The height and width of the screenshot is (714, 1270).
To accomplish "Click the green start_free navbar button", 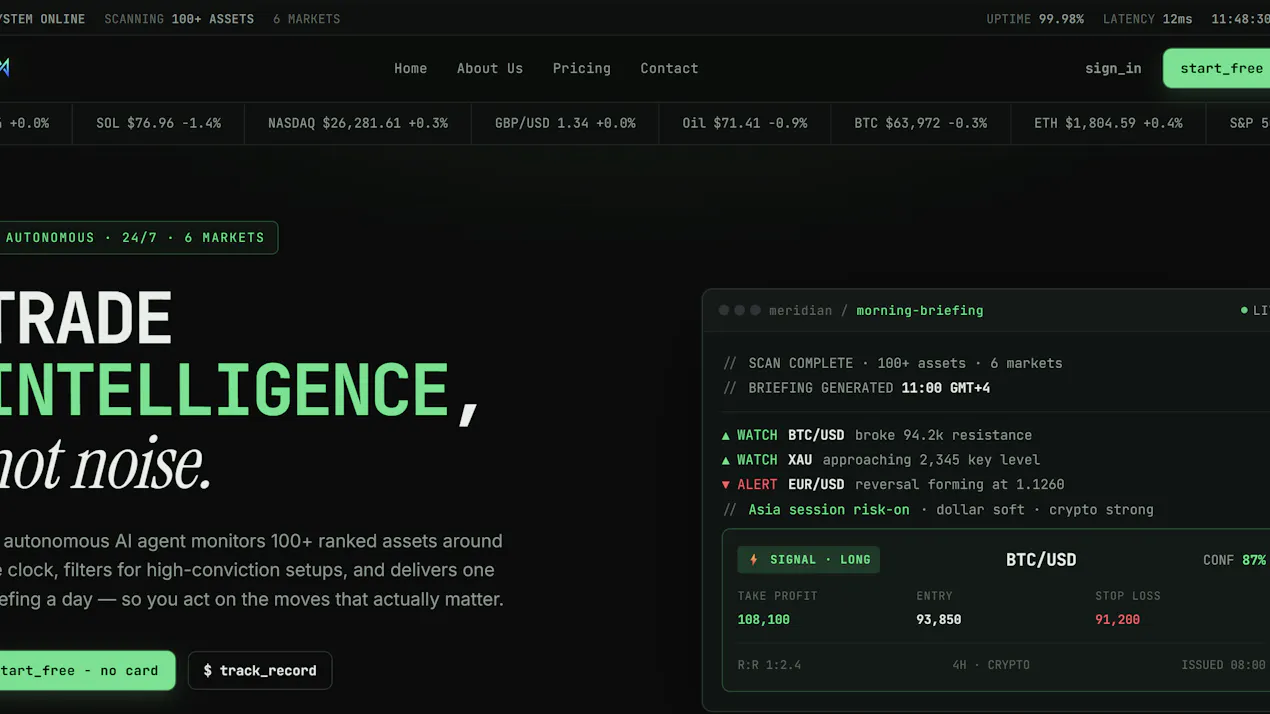I will [x=1217, y=68].
